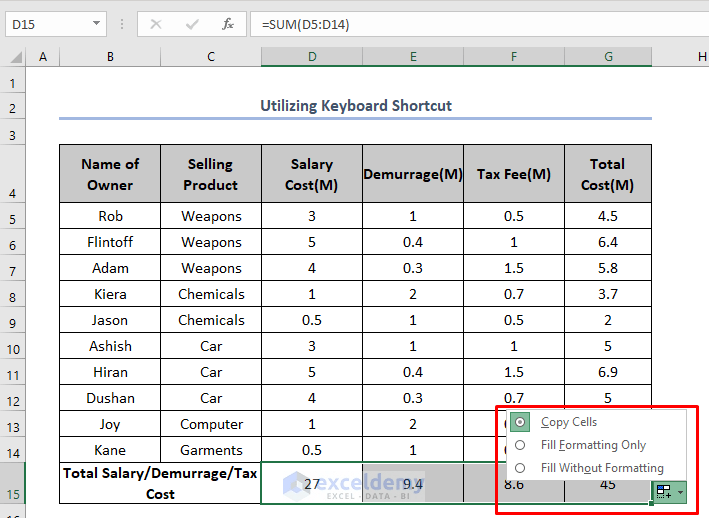
Task: Click the formula bar showing =SUM(D5:D14)
Action: click(479, 24)
